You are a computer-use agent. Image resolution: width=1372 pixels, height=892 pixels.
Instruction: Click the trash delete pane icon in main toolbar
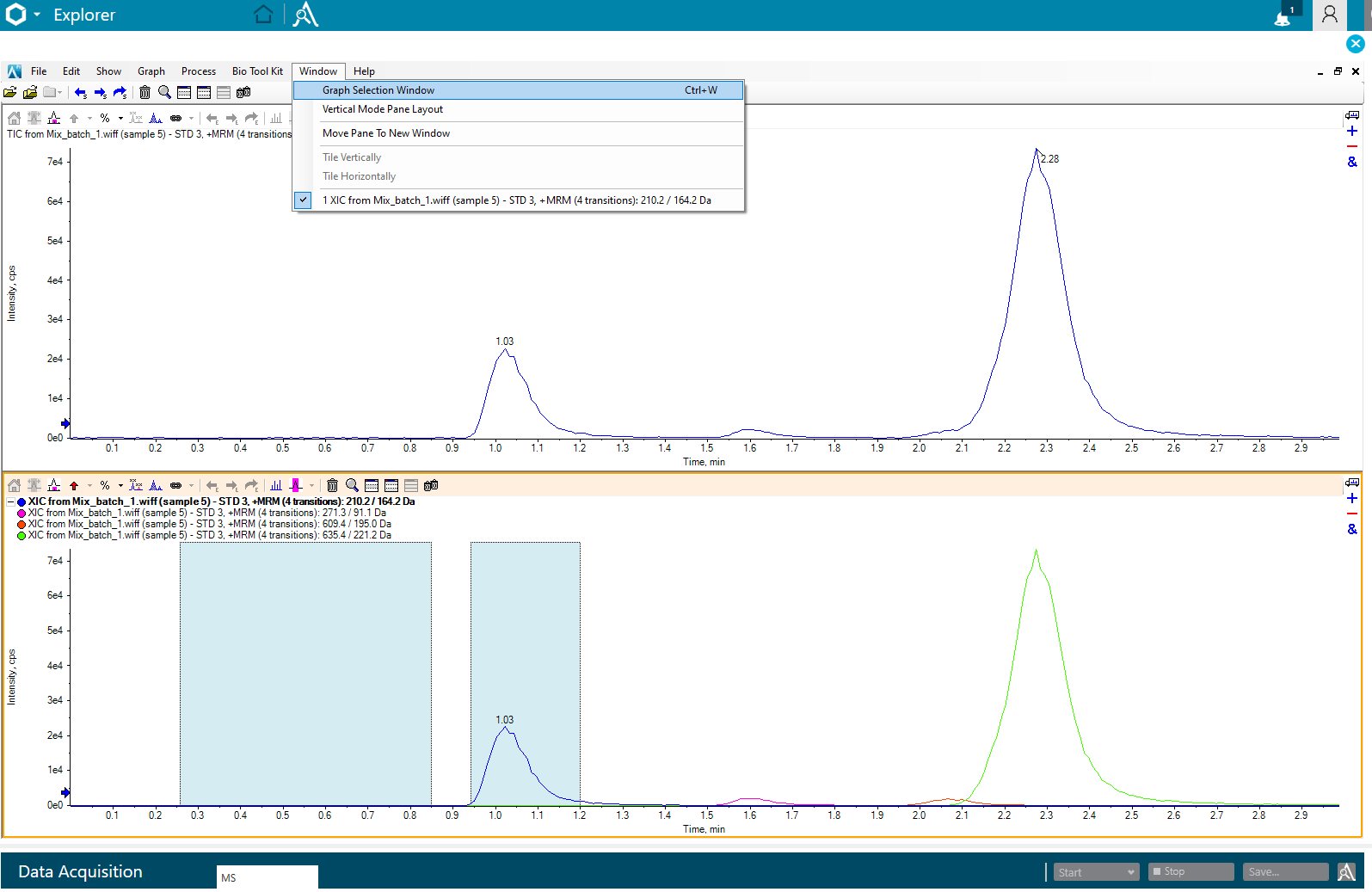coord(145,92)
